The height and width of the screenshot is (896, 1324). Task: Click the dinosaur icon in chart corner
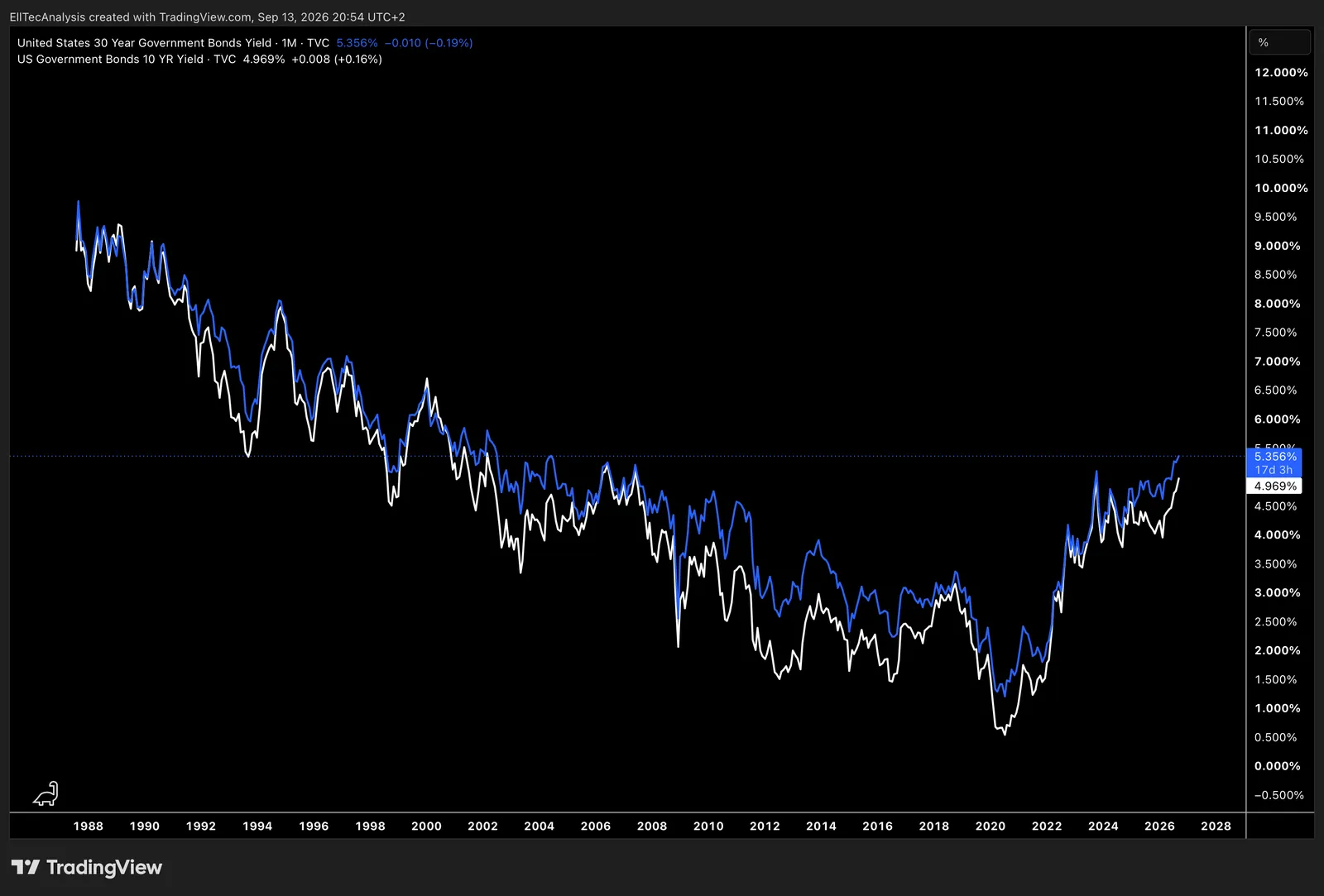tap(46, 794)
